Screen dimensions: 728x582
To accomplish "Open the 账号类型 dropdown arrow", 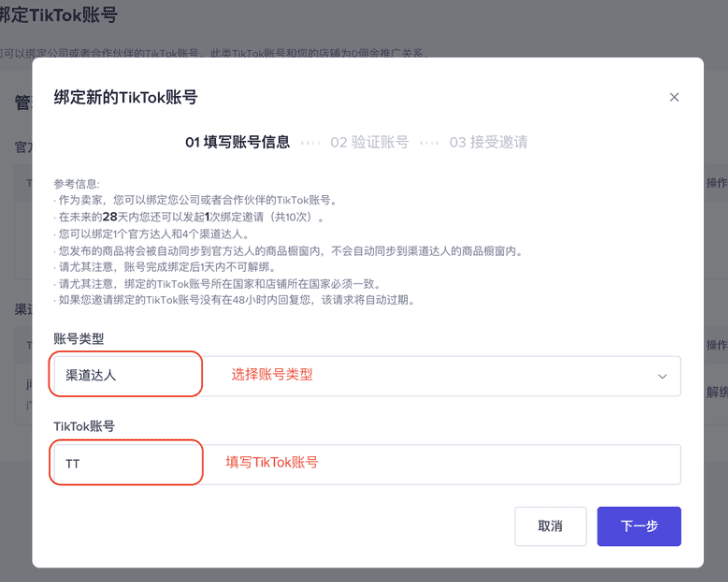I will [x=662, y=376].
